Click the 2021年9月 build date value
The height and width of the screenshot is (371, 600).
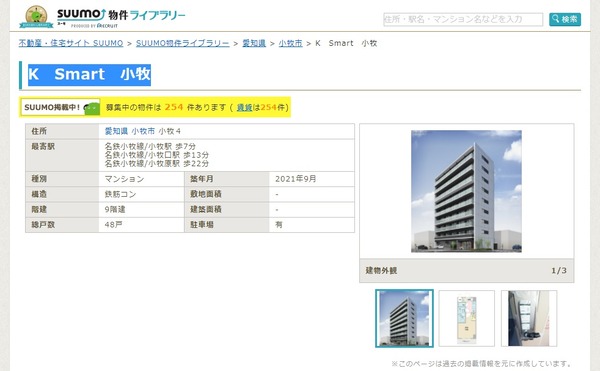296,179
